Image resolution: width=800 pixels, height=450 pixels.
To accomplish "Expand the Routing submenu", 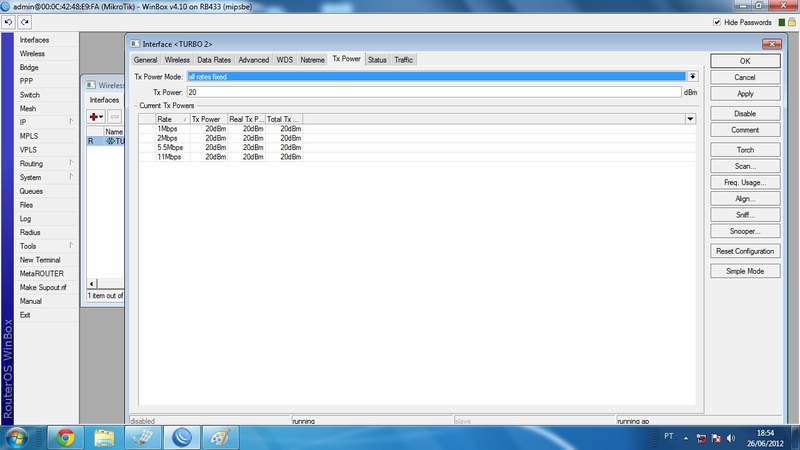I will (x=71, y=163).
